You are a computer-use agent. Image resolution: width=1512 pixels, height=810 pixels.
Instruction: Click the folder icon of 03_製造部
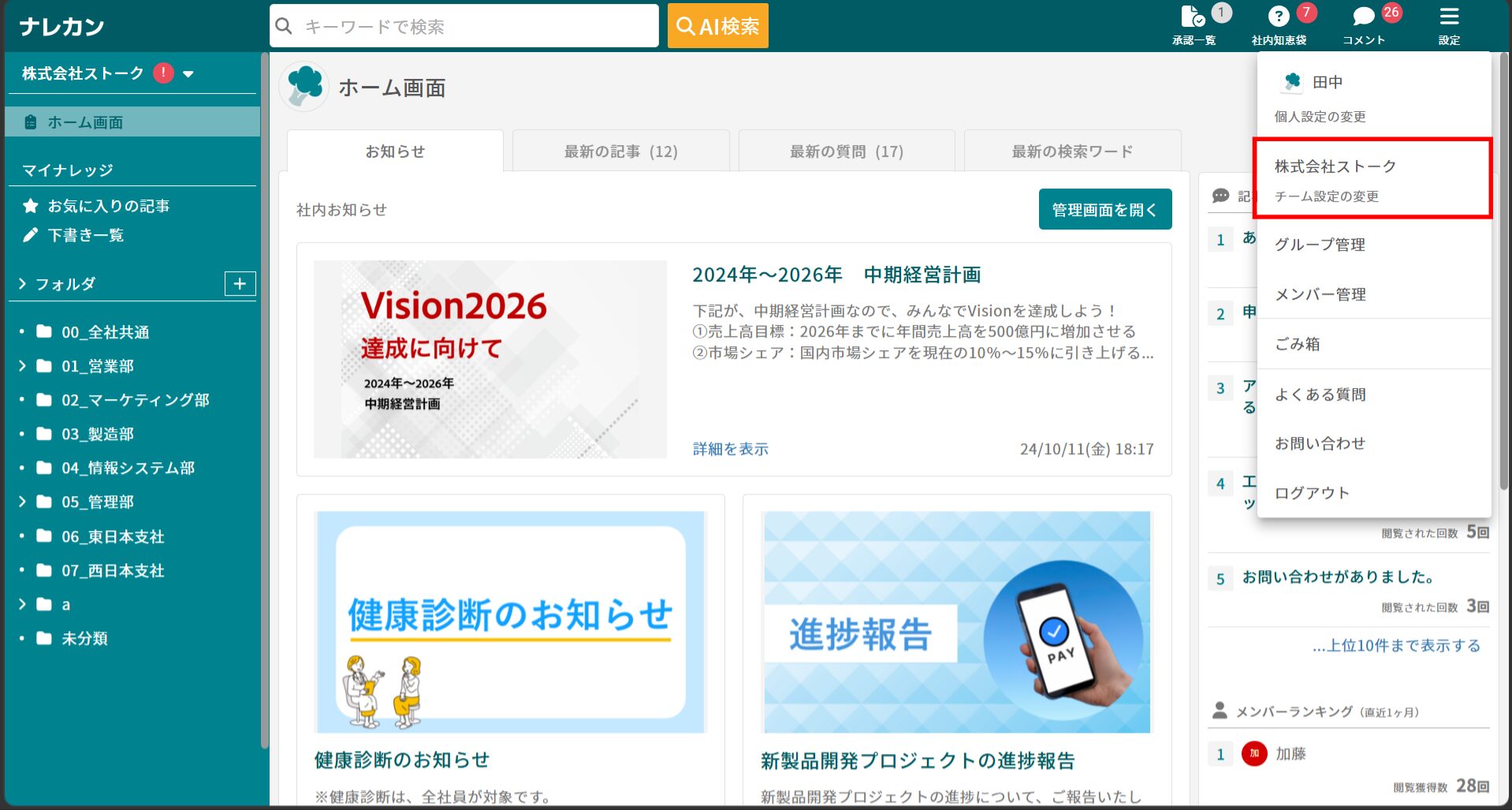click(44, 434)
